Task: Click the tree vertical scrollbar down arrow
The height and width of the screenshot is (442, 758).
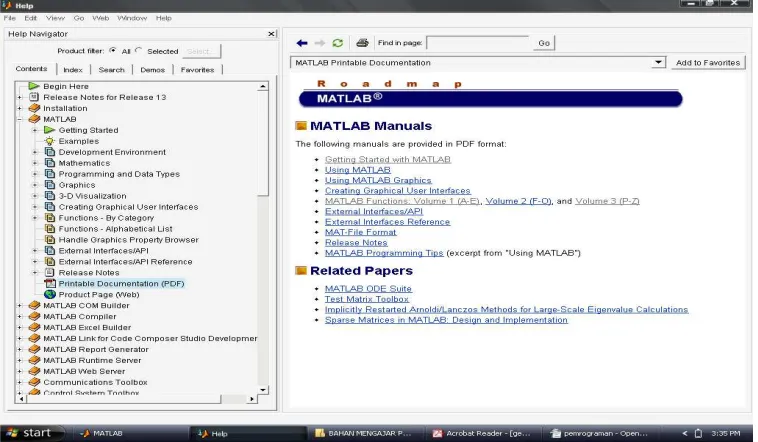Action: point(263,389)
